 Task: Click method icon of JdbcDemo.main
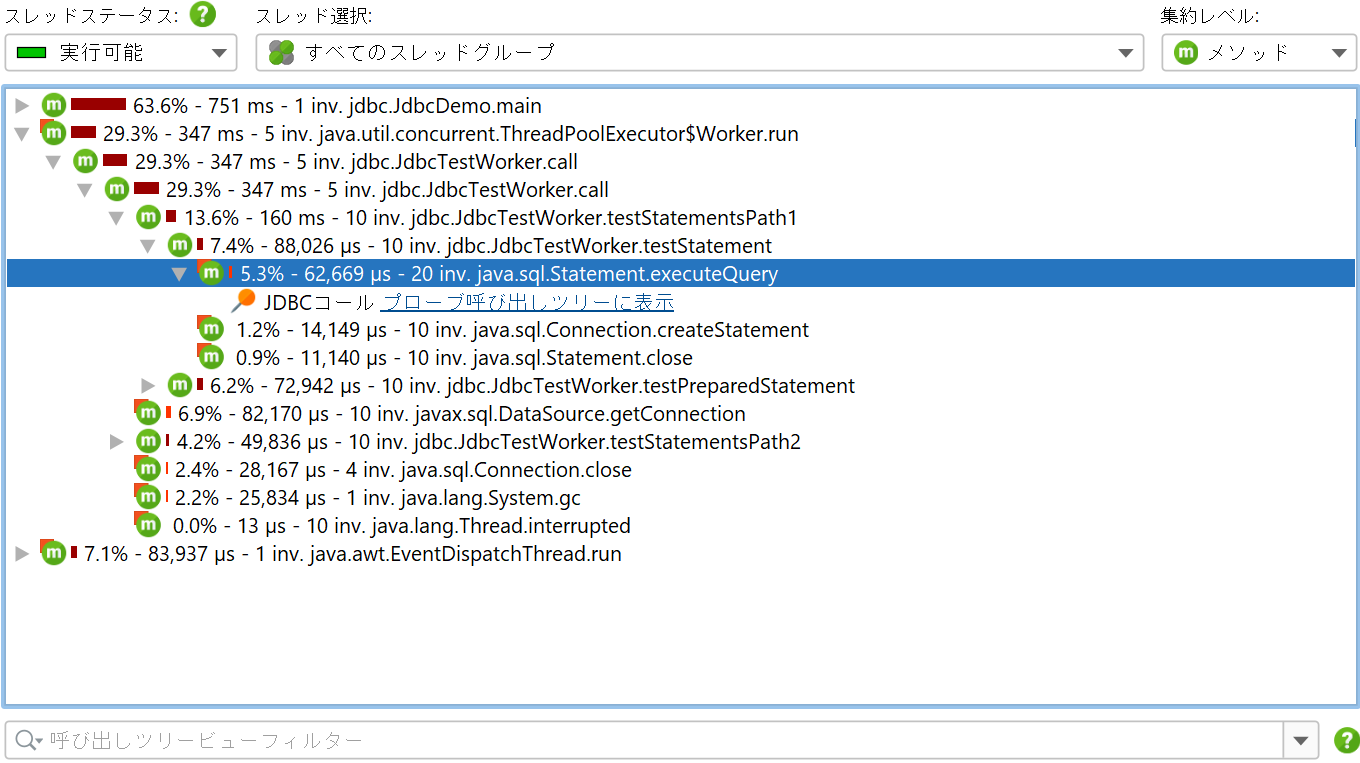pos(53,105)
